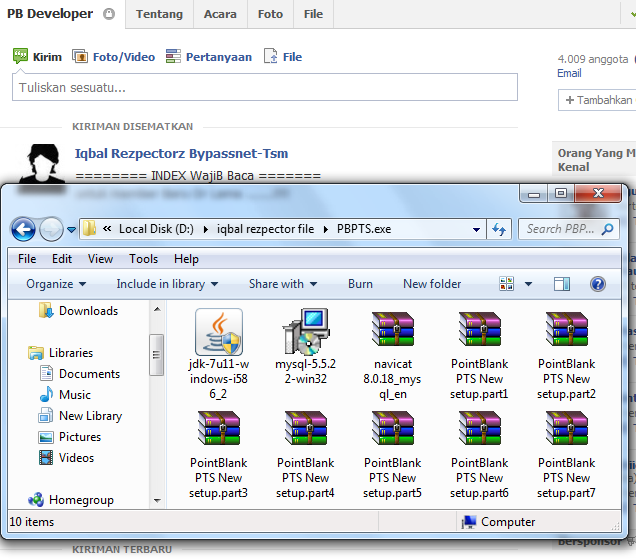636x559 pixels.
Task: Expand the Local Disk (D:) breadcrumb arrow
Action: pyautogui.click(x=206, y=229)
